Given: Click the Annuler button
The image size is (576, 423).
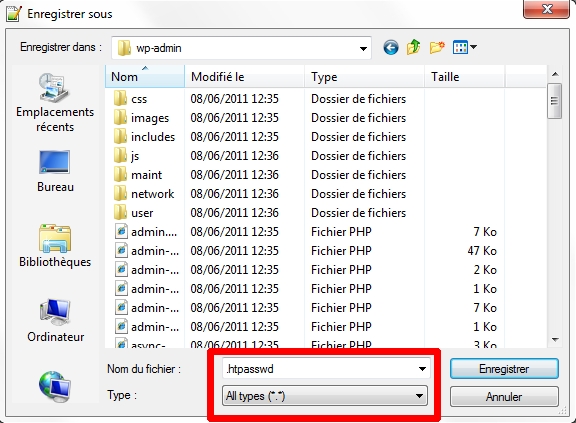Looking at the screenshot, I should pos(504,397).
